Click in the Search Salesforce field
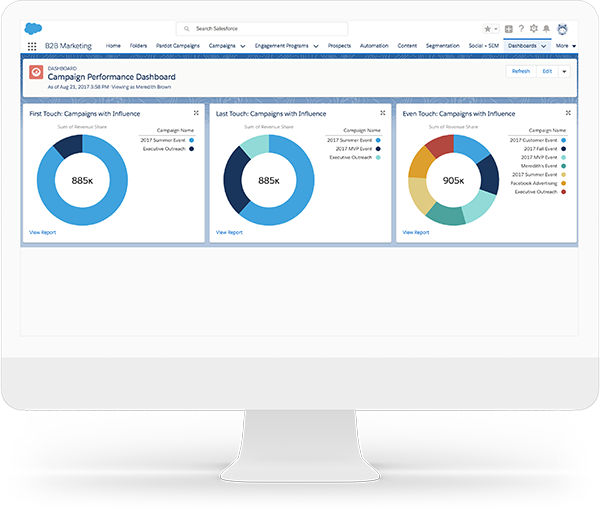 [262, 29]
